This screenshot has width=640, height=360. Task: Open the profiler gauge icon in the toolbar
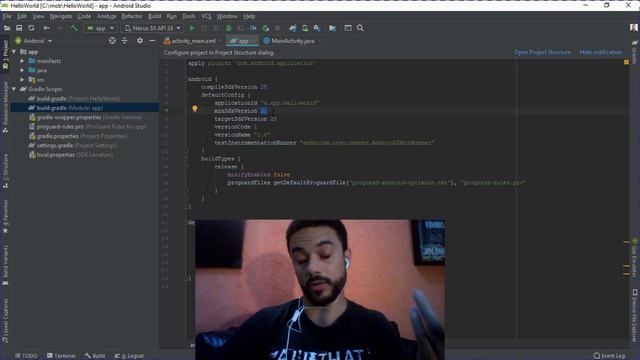coord(253,28)
